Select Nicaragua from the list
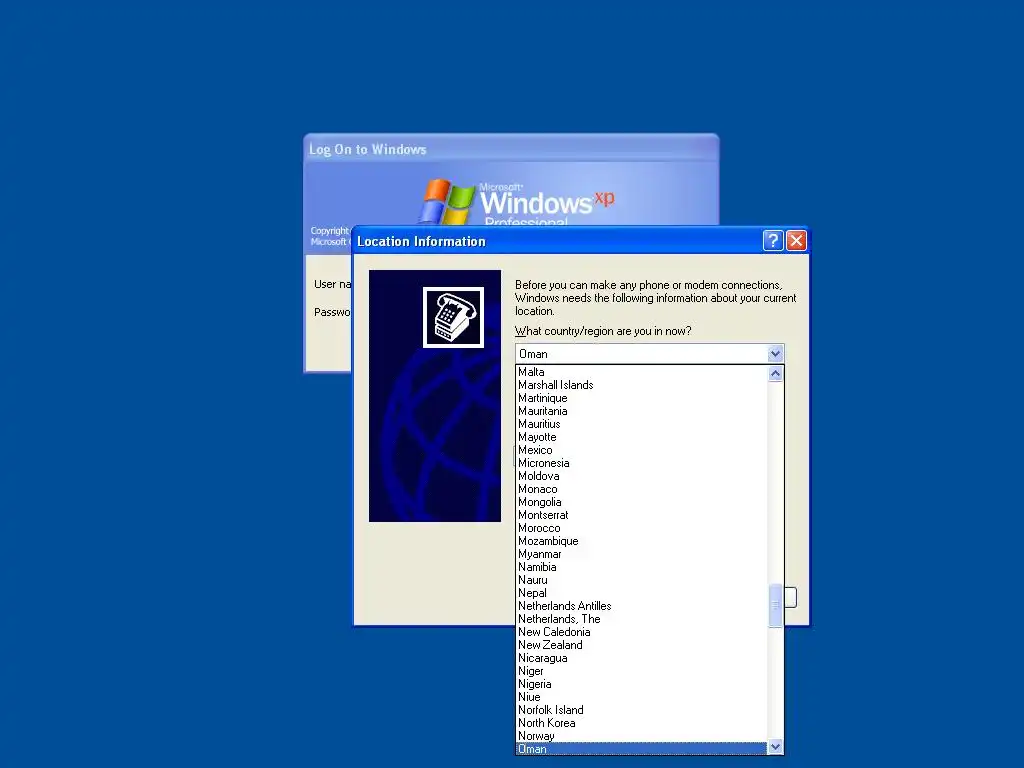Screen dimensions: 1024x768 641,658
